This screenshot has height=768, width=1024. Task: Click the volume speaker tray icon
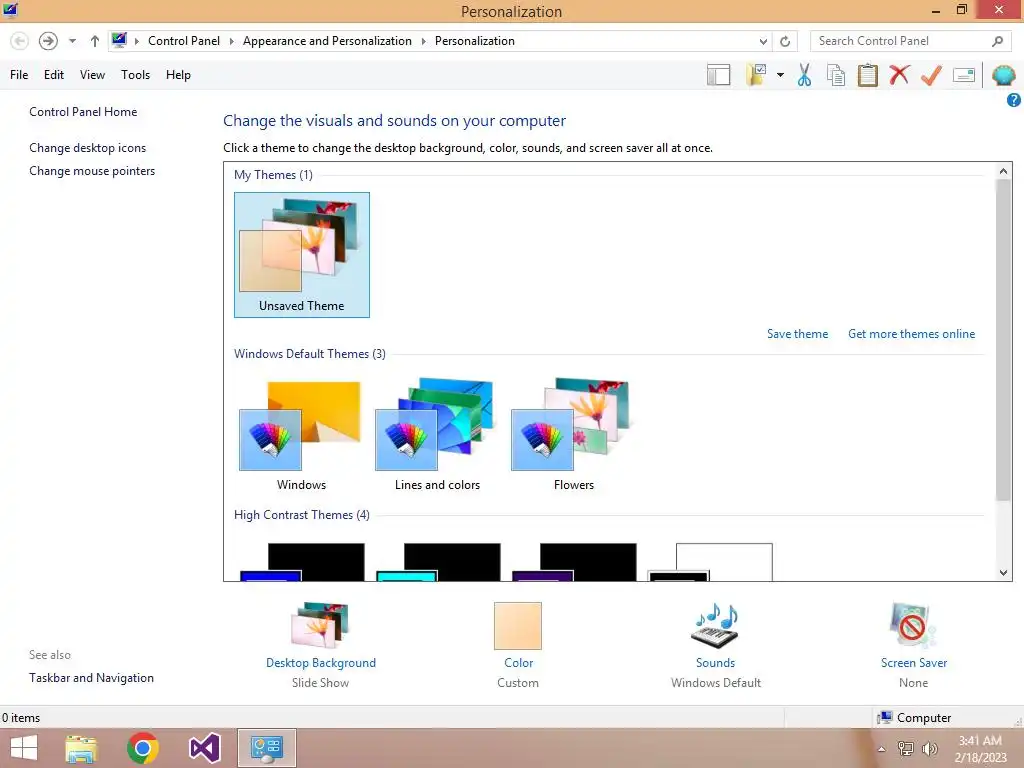[930, 749]
